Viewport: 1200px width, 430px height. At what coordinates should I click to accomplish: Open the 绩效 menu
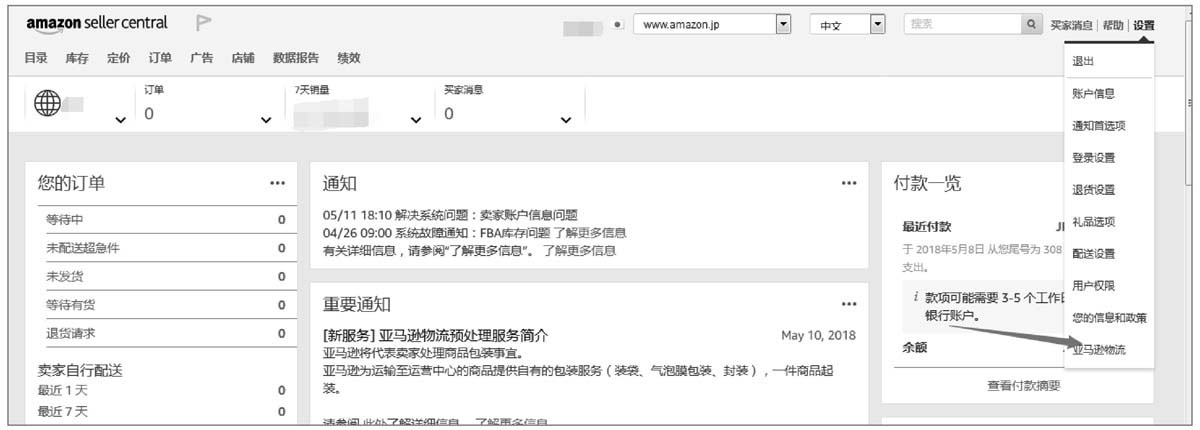tap(349, 58)
